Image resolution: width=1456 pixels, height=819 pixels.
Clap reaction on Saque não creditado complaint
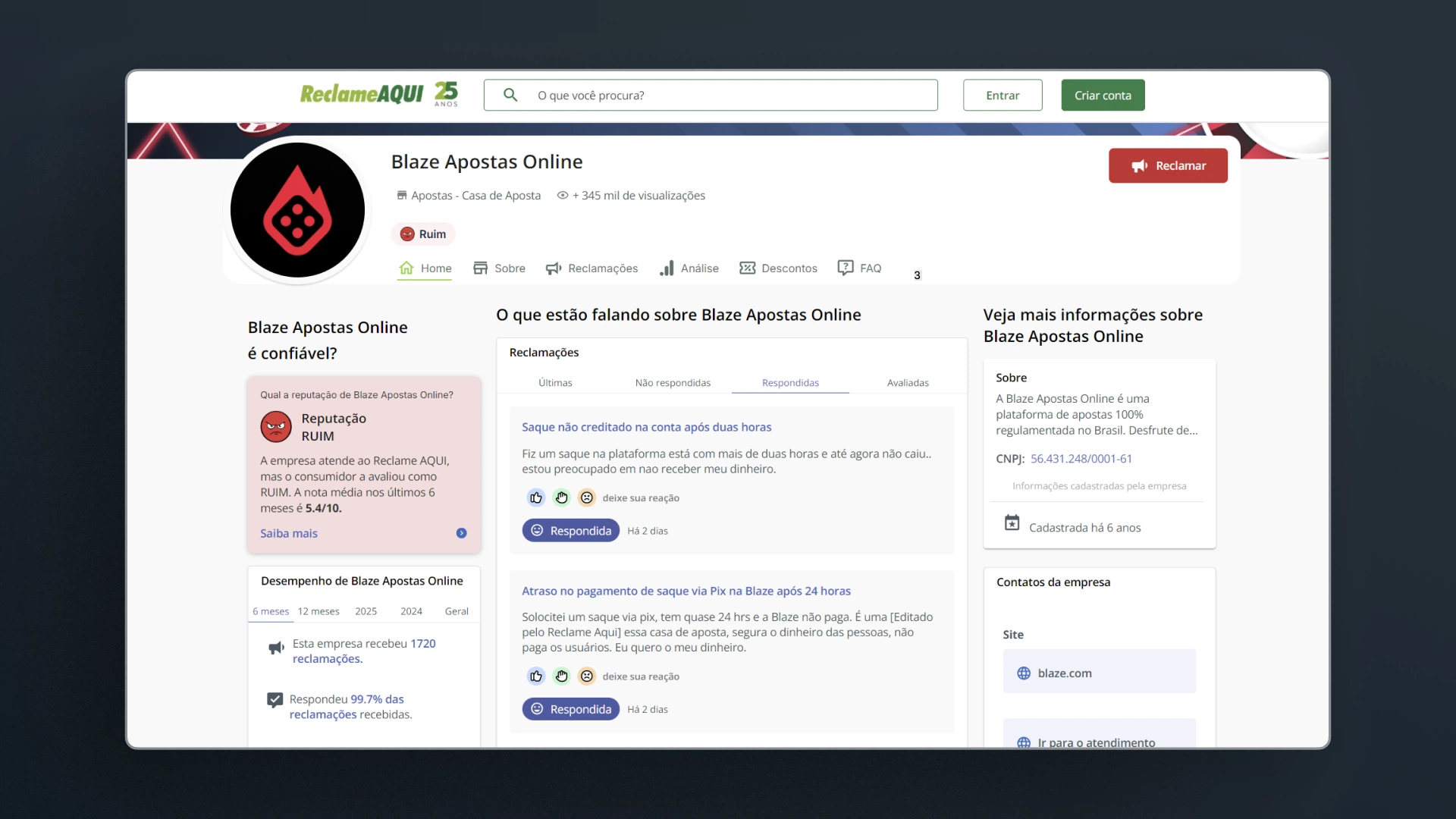tap(561, 497)
